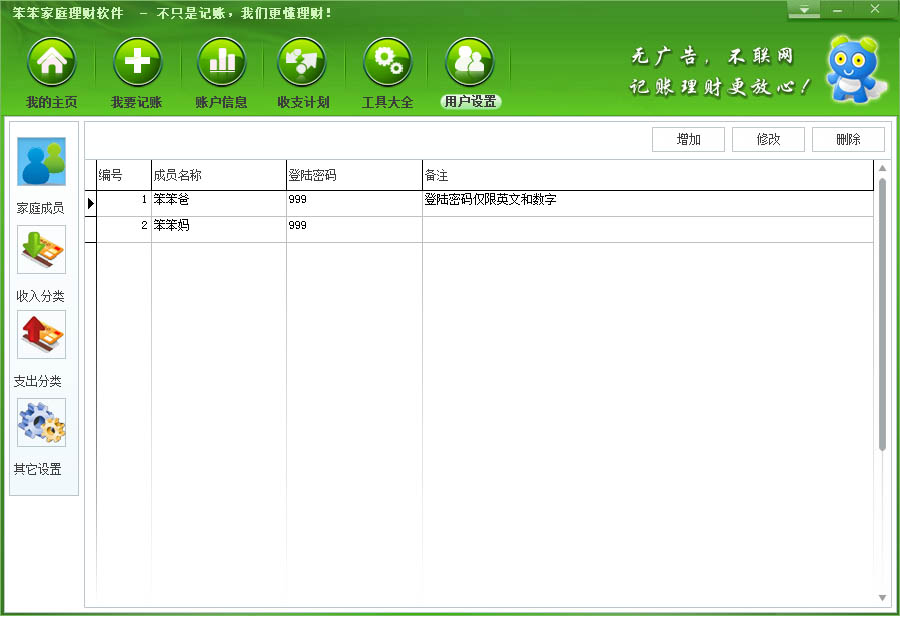Open 账户信息 bar chart icon
The image size is (900, 617).
pos(222,62)
